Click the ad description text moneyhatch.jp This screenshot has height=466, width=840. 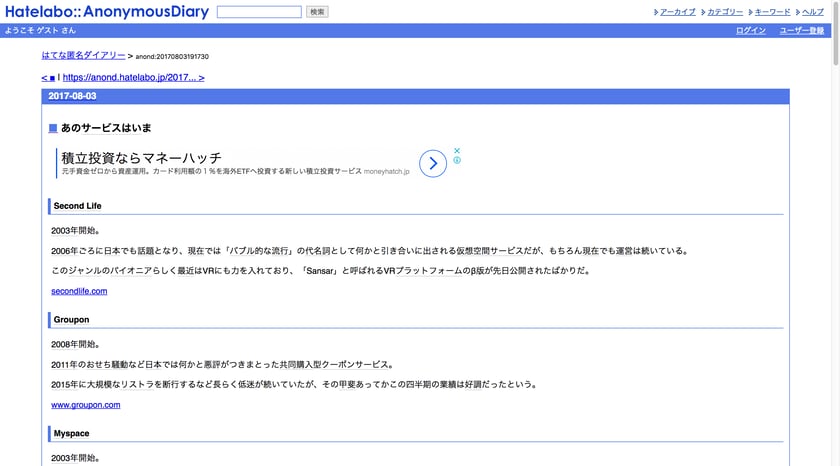click(x=386, y=171)
